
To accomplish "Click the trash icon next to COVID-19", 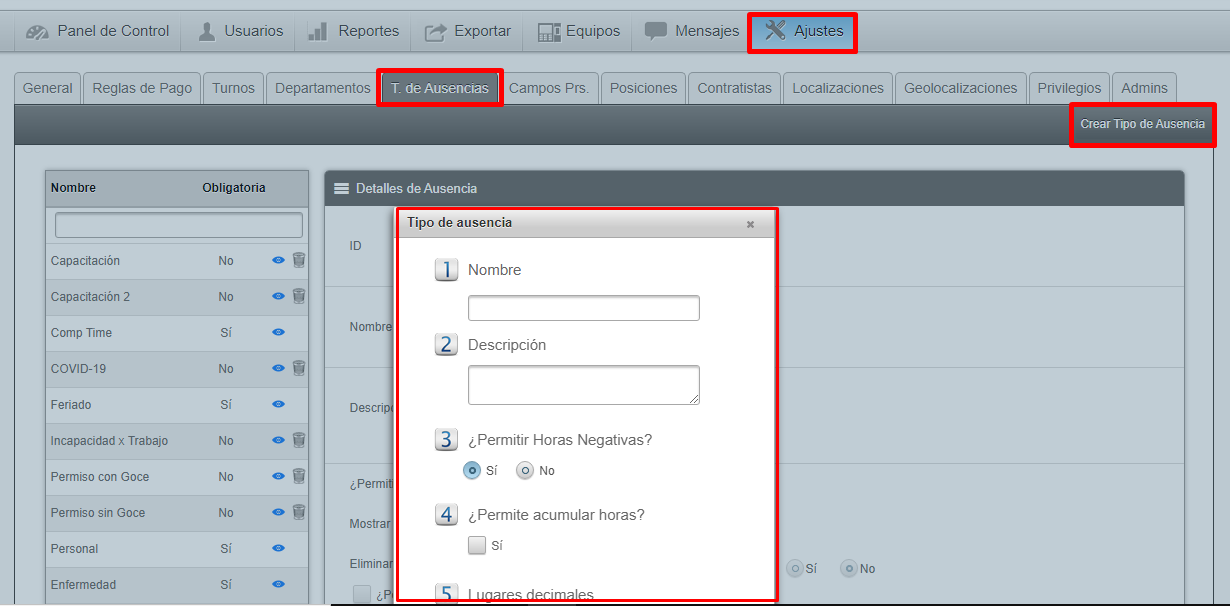I will pos(299,368).
